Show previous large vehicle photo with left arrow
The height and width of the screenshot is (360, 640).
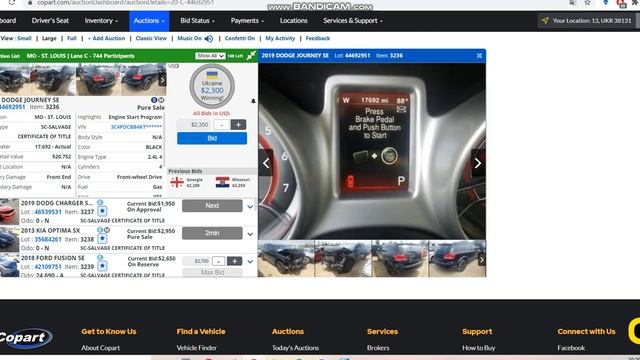coord(266,163)
